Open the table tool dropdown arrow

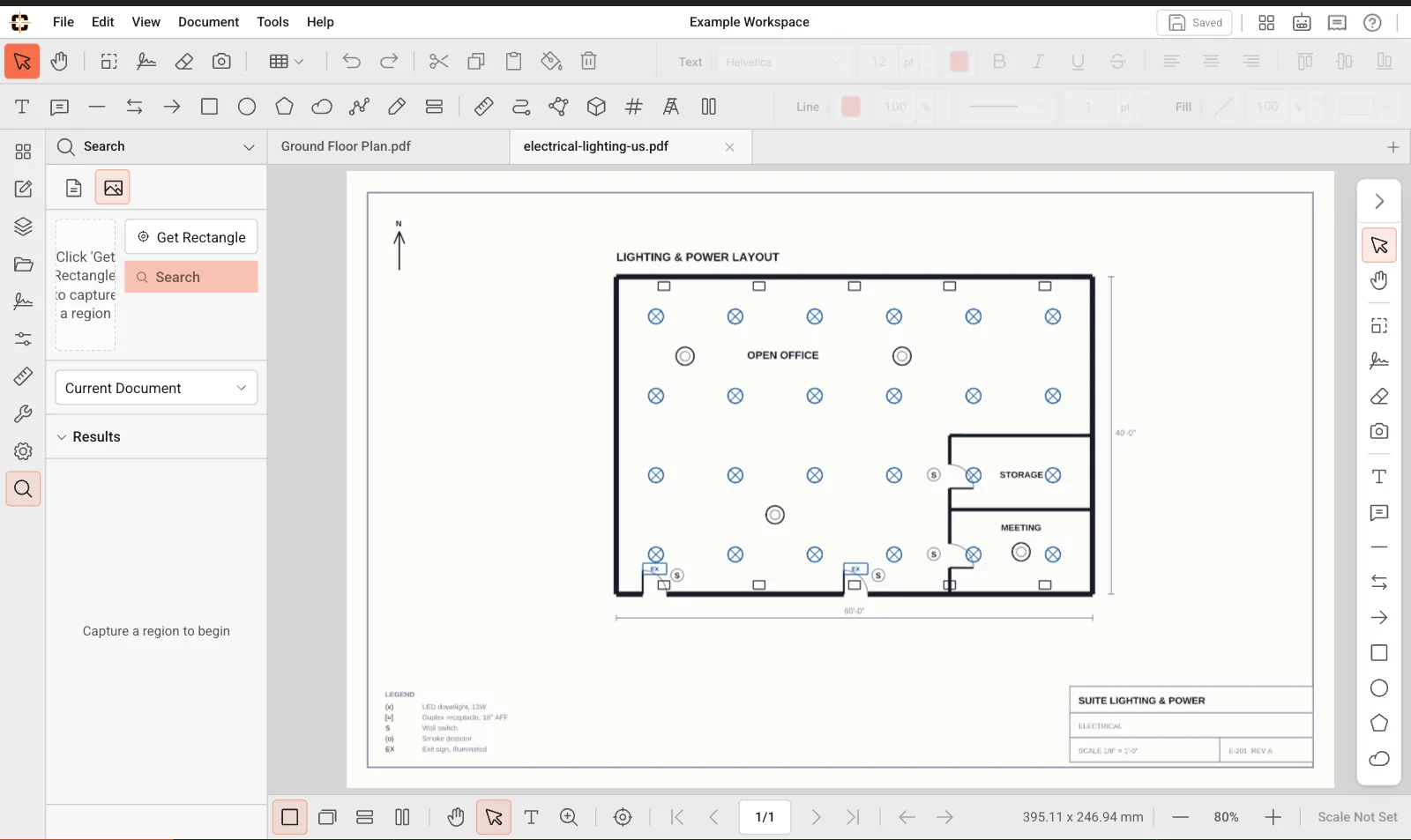coord(299,62)
